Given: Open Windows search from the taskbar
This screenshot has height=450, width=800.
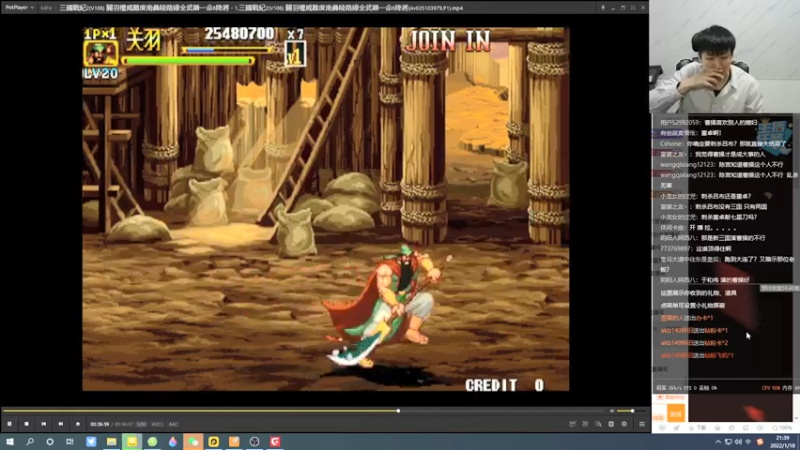Looking at the screenshot, I should tap(30, 441).
